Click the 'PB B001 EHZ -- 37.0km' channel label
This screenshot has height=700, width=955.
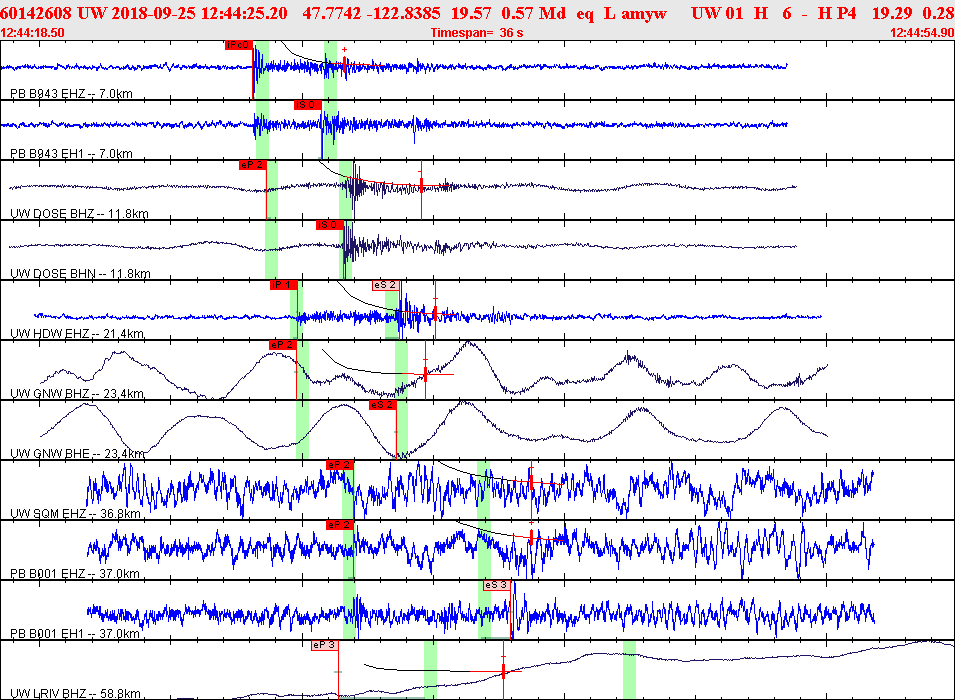(75, 573)
